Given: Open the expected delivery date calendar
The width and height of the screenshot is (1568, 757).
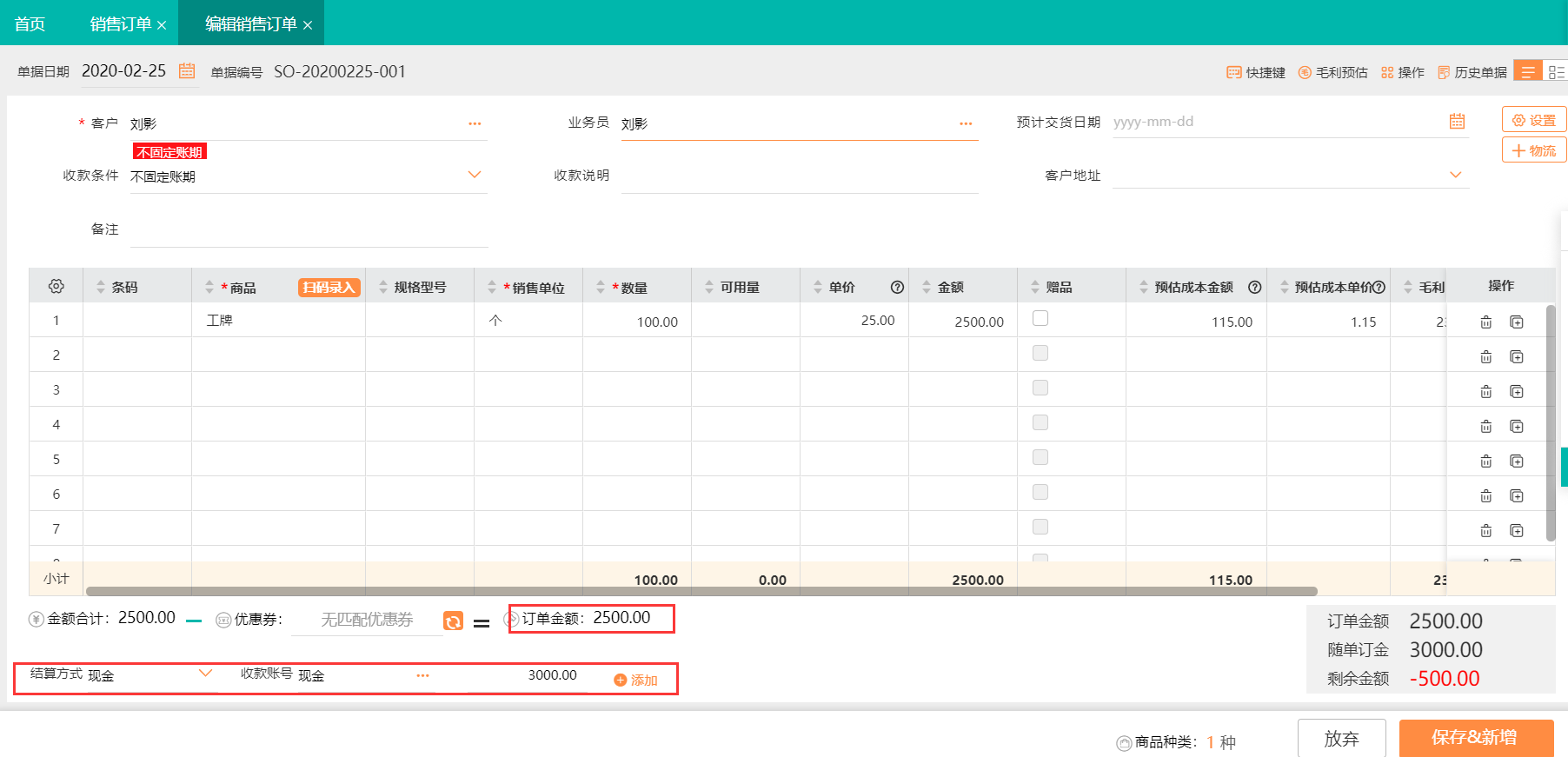Looking at the screenshot, I should coord(1457,122).
